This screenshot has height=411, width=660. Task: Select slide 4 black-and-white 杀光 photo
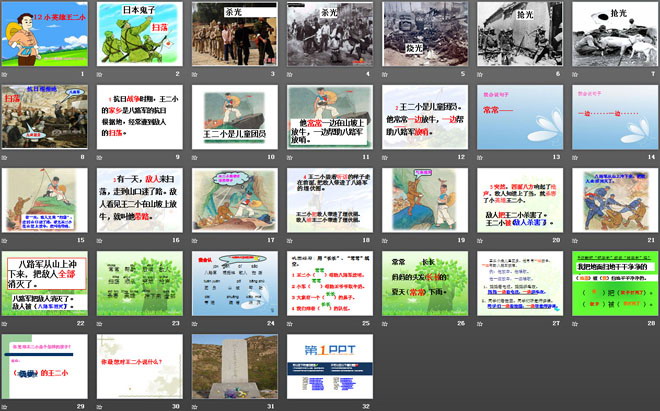(330, 34)
